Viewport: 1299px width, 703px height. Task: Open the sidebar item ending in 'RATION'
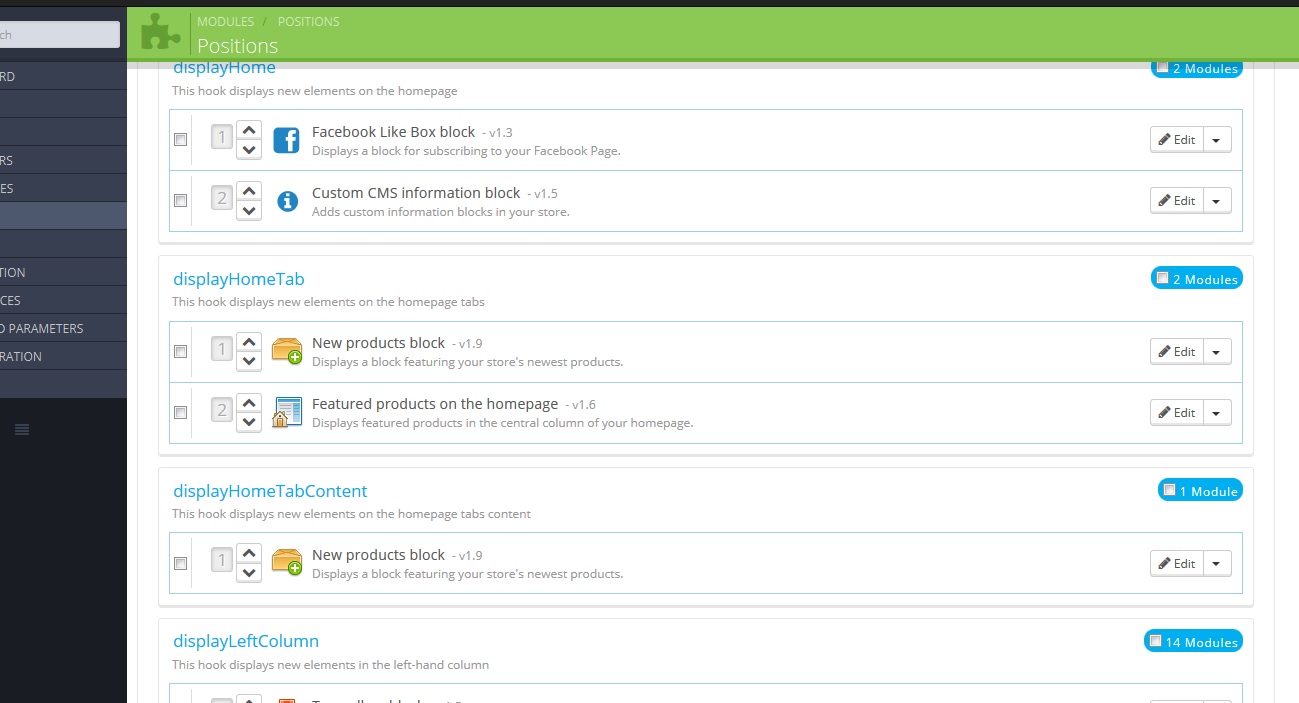pos(63,356)
